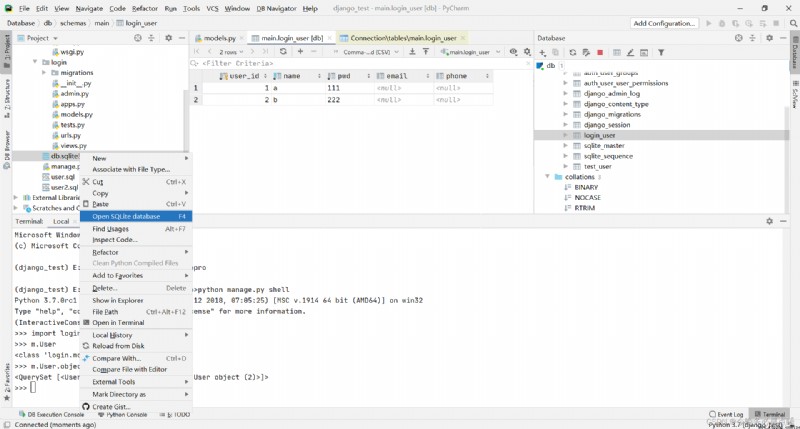This screenshot has width=800, height=429.
Task: Import data with the upload arrow icon
Action: (426, 52)
